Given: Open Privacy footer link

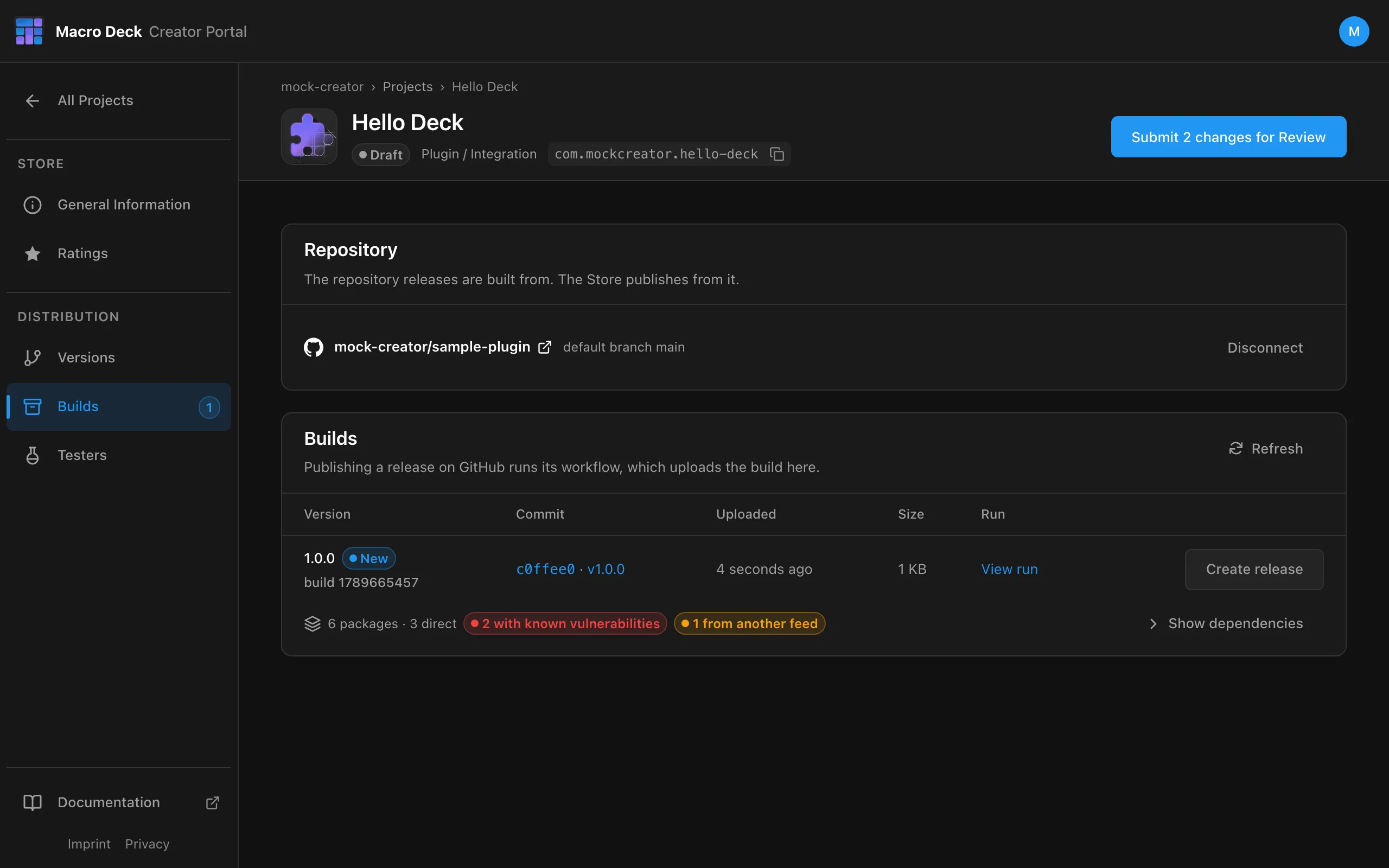Looking at the screenshot, I should [147, 844].
